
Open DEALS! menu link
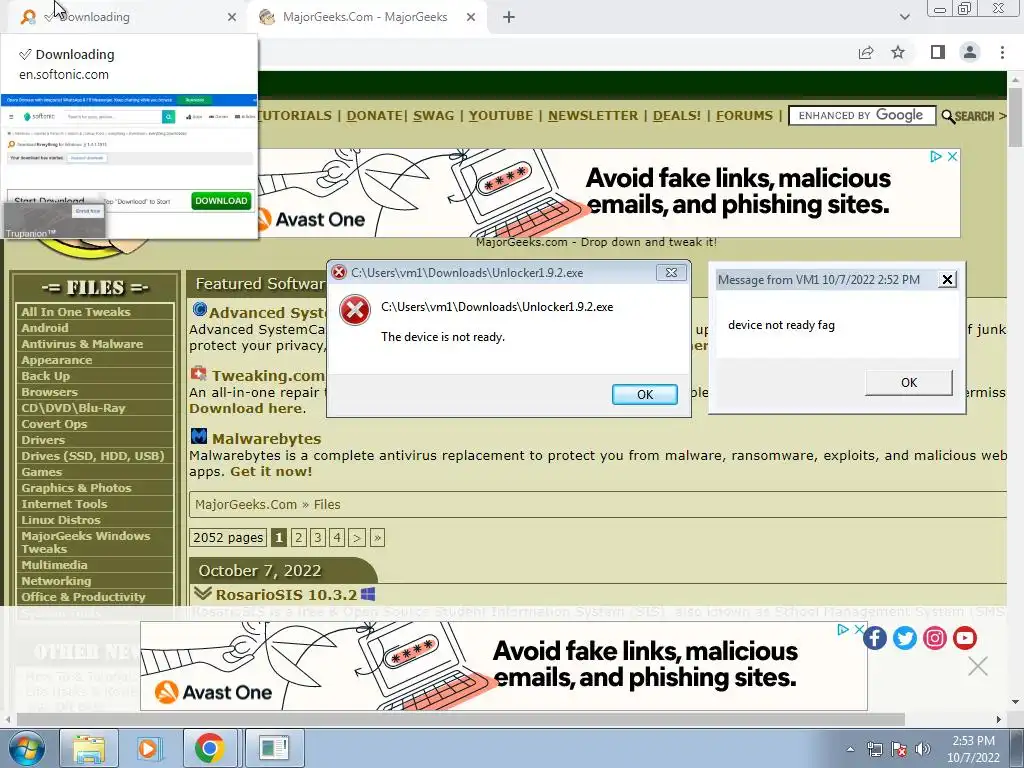tap(677, 116)
